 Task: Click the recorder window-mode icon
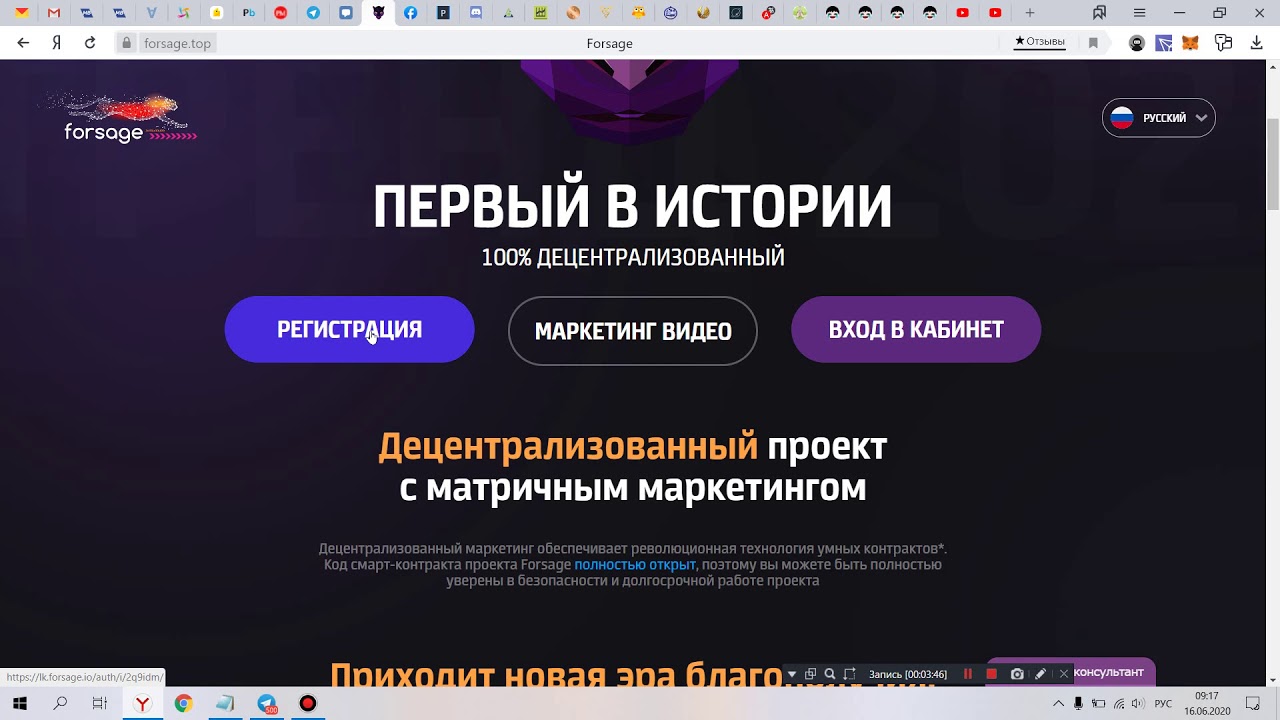pyautogui.click(x=811, y=674)
